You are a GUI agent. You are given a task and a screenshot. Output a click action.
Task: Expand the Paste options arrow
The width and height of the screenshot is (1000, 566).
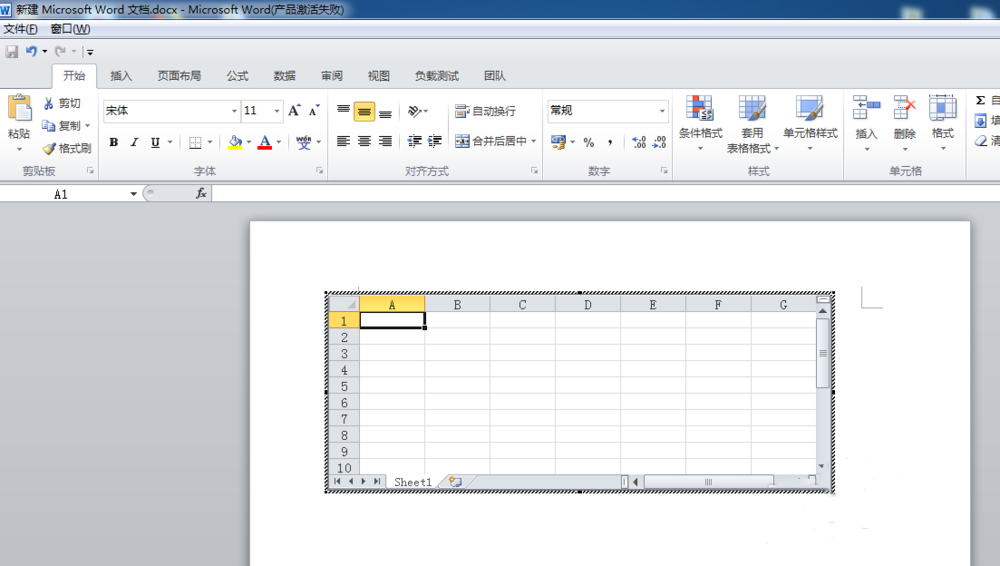pos(19,149)
